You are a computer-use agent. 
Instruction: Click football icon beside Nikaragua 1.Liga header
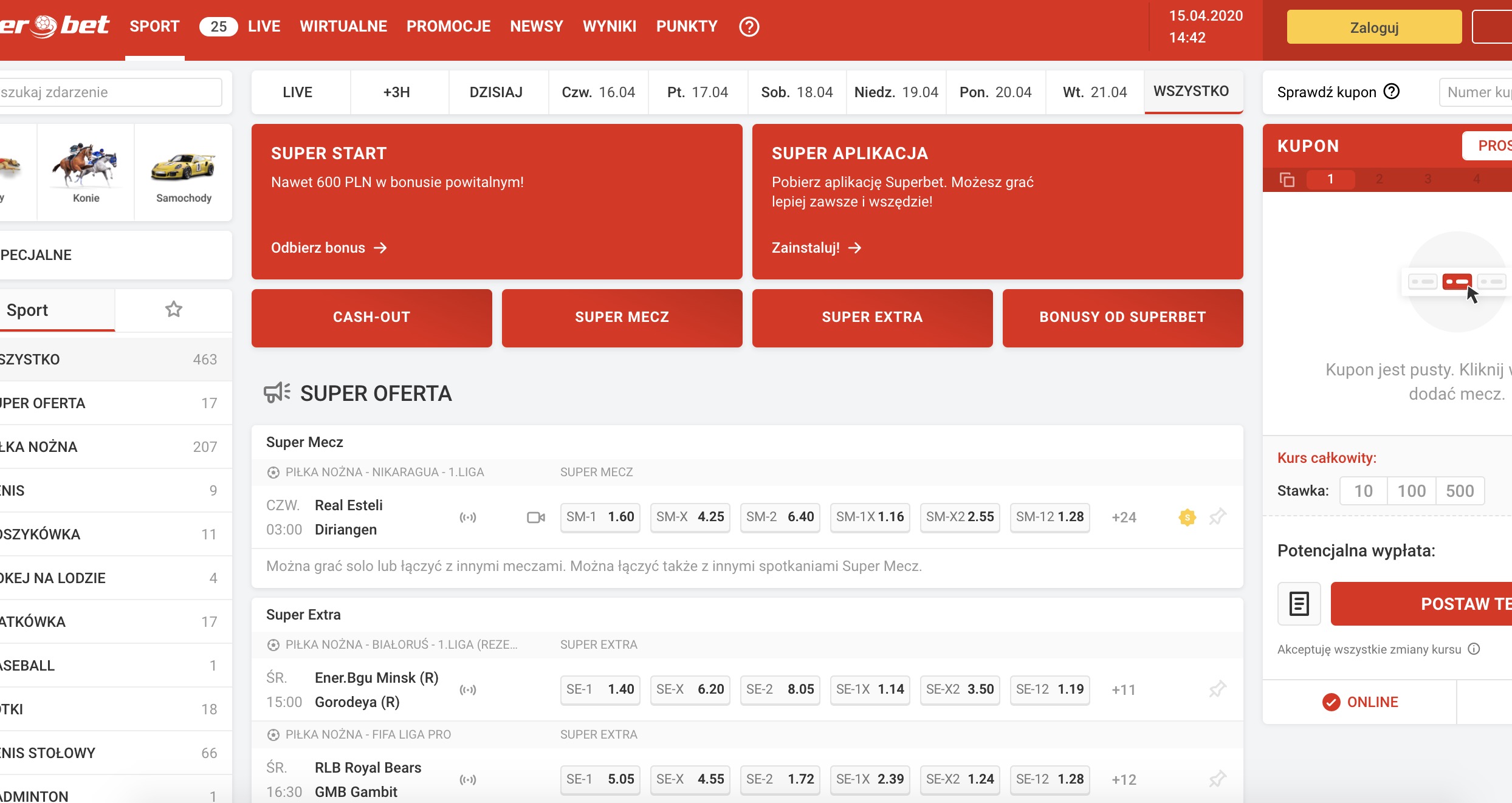coord(273,473)
